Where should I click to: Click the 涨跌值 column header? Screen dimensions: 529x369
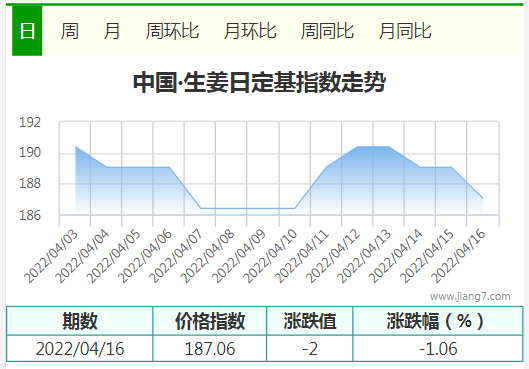310,321
